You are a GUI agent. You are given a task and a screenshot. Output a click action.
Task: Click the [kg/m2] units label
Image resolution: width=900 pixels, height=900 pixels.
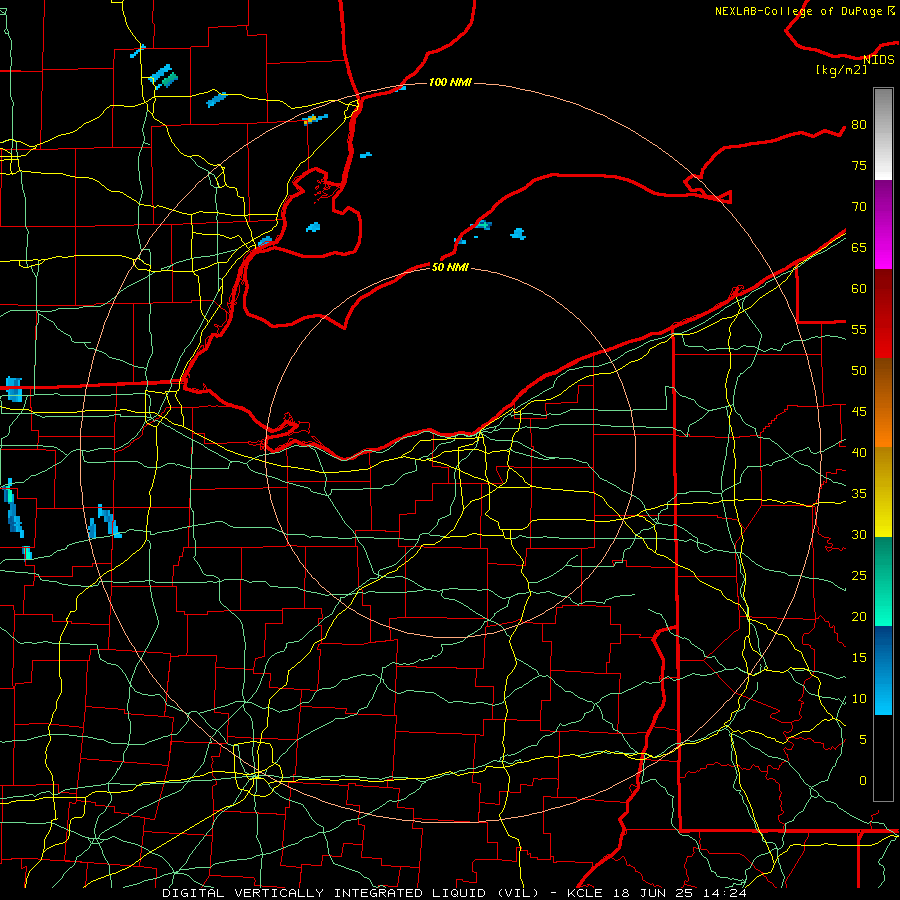point(841,71)
